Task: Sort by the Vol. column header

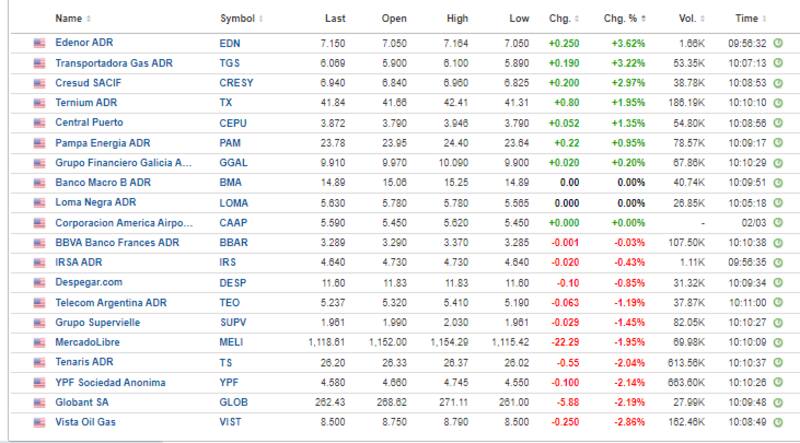Action: pos(684,18)
